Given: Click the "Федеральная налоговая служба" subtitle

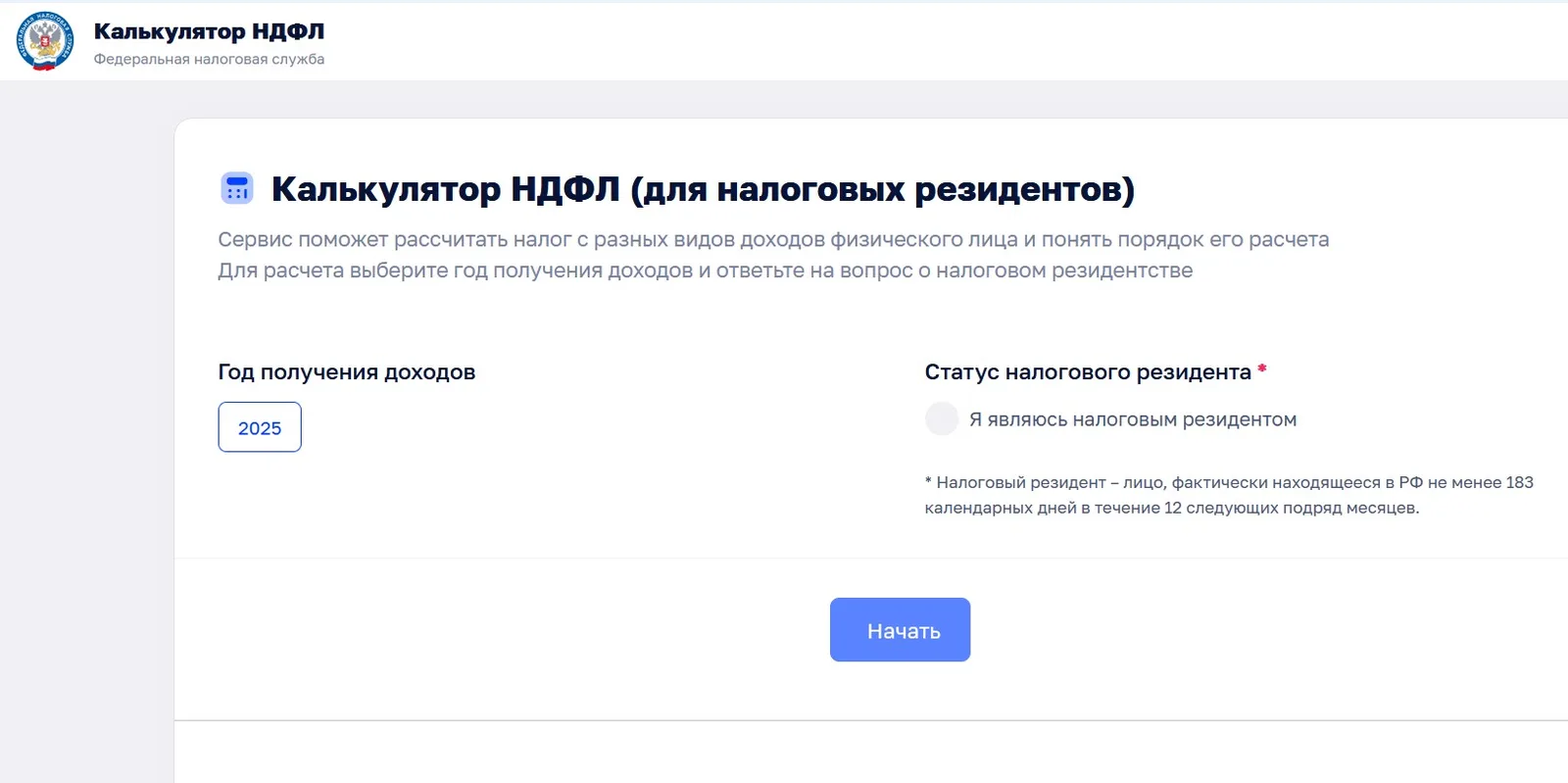Looking at the screenshot, I should pyautogui.click(x=209, y=59).
